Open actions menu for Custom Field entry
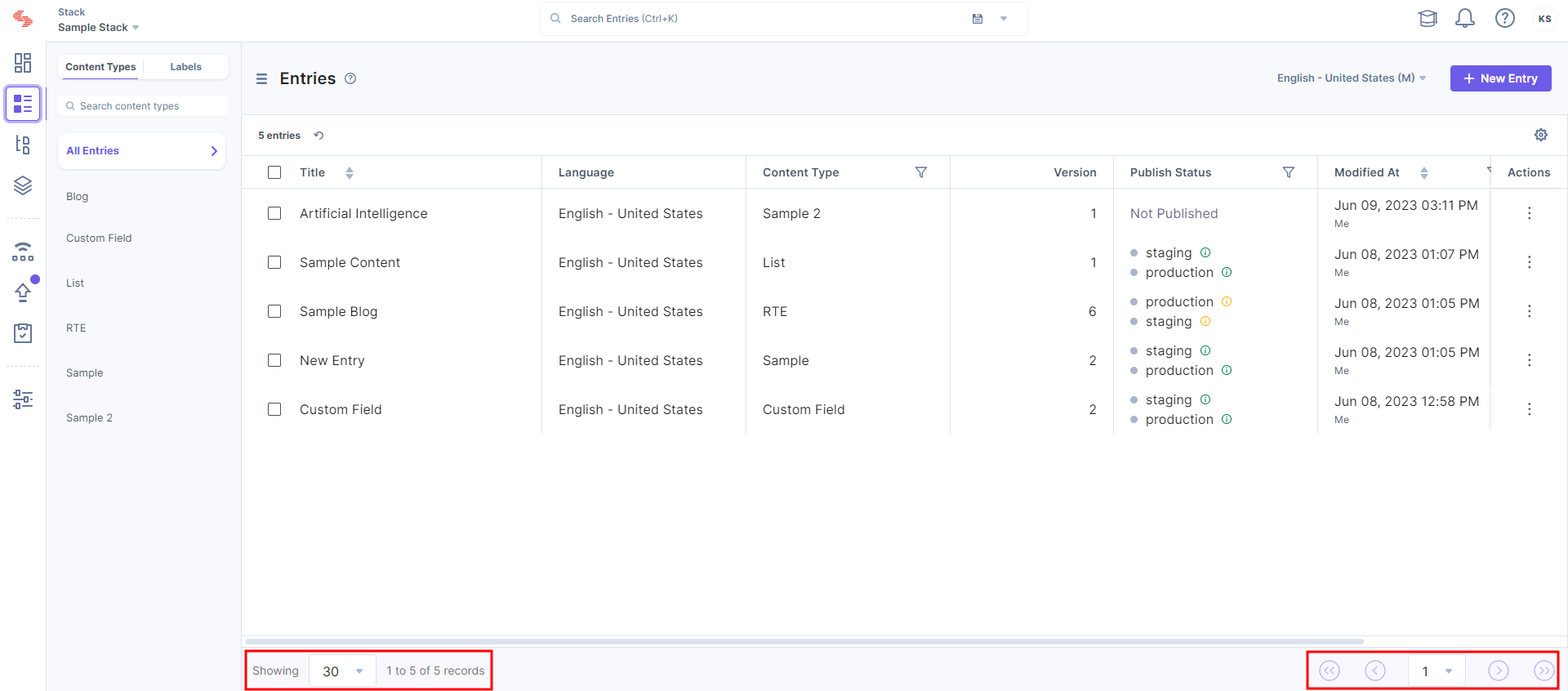This screenshot has width=1568, height=691. [1530, 409]
